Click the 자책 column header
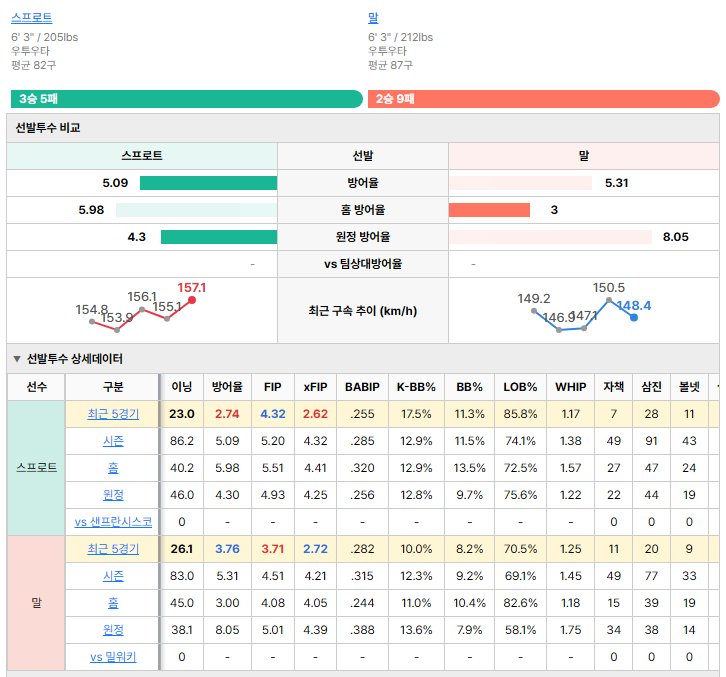726x677 pixels. click(613, 387)
